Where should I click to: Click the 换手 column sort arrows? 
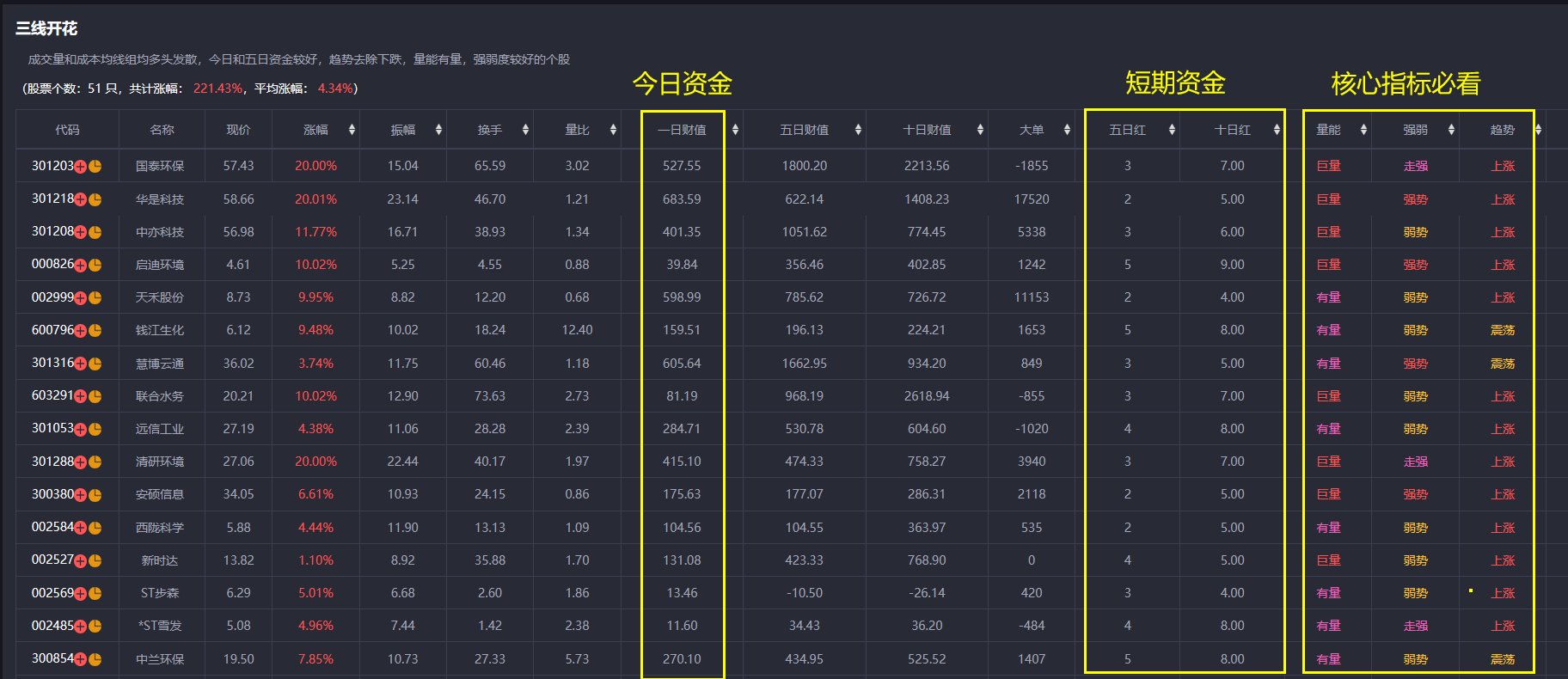525,130
